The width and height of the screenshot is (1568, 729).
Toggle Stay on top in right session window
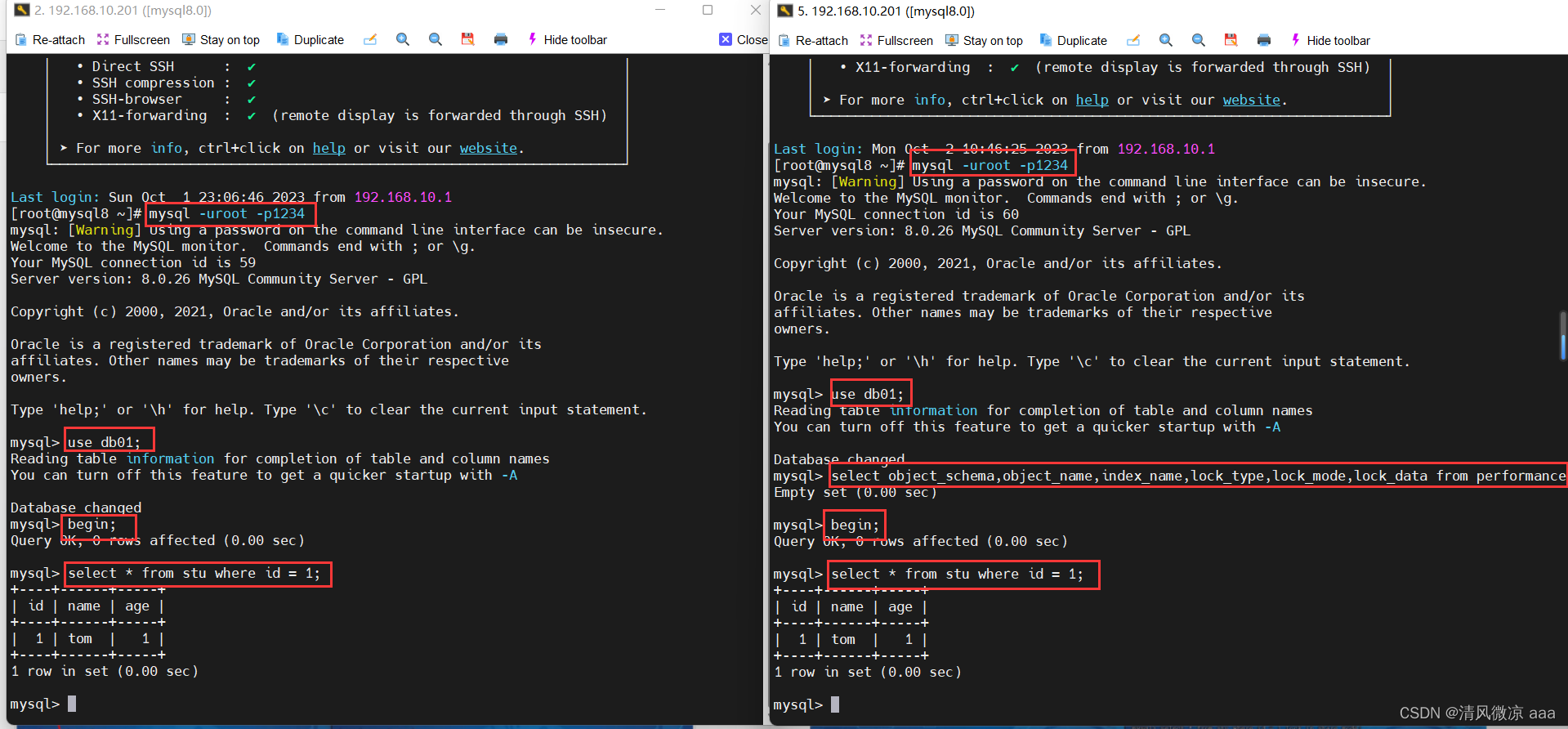point(984,40)
